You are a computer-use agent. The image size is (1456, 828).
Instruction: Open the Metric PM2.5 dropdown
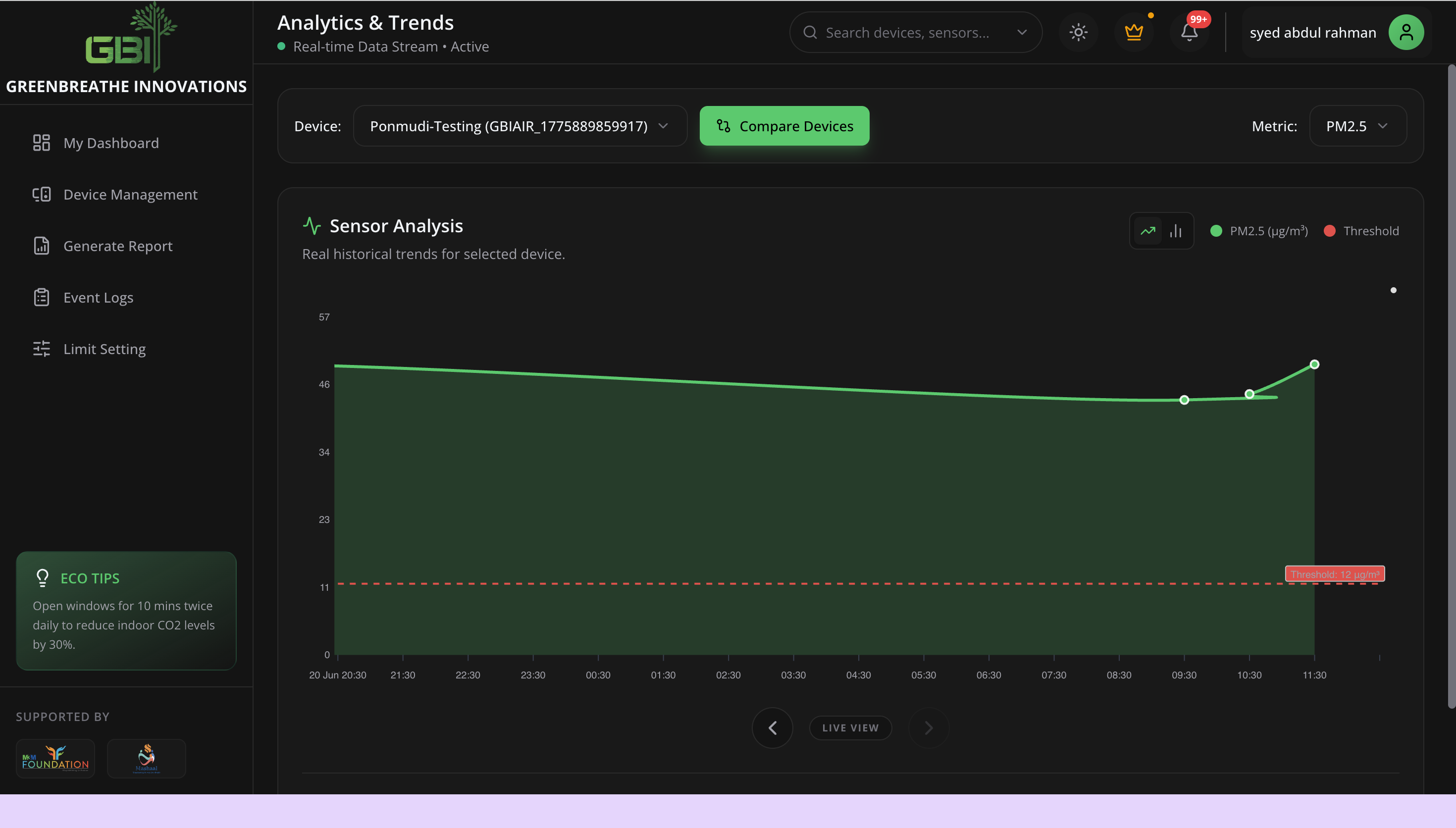coord(1357,126)
